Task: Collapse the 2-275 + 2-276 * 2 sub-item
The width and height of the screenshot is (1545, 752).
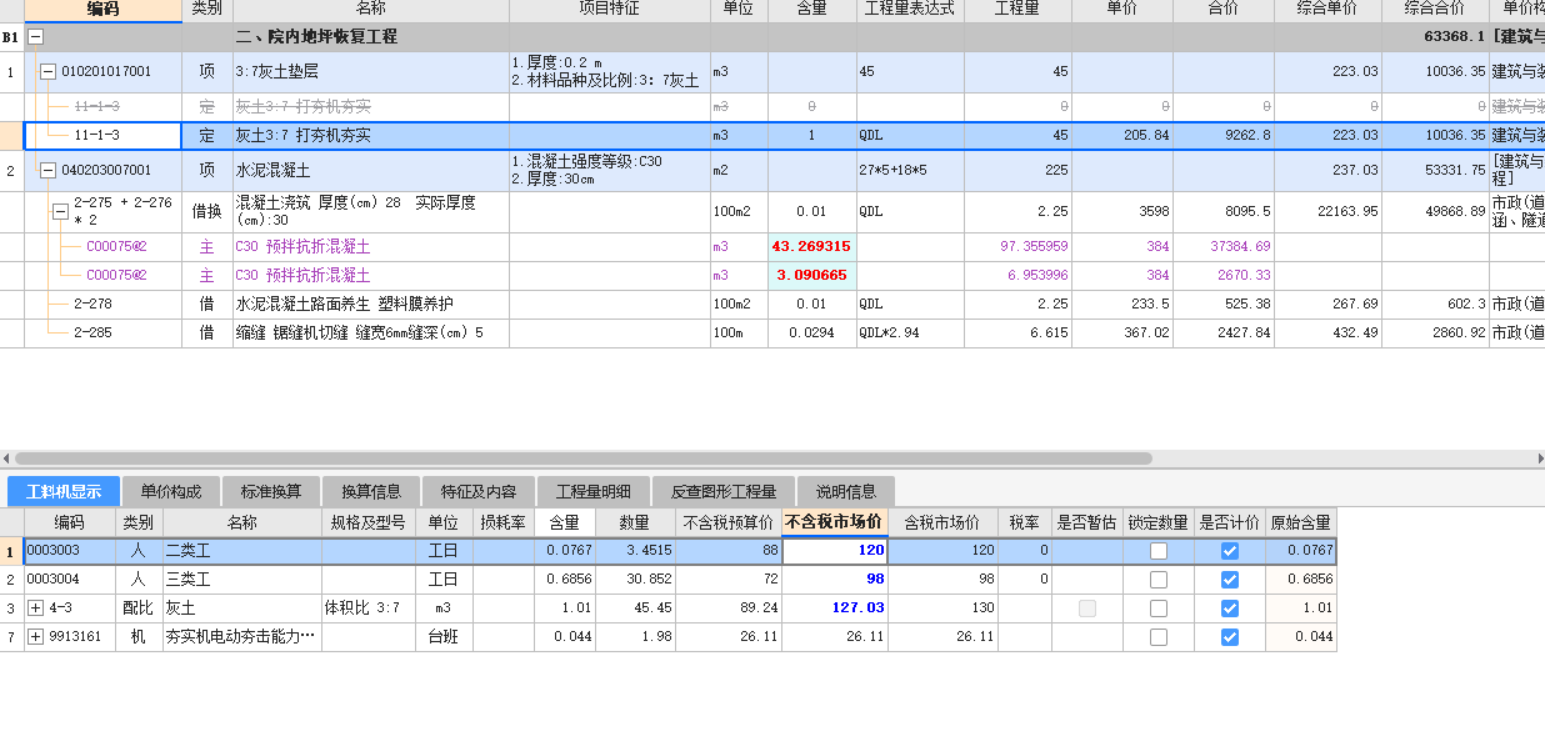Action: 61,212
